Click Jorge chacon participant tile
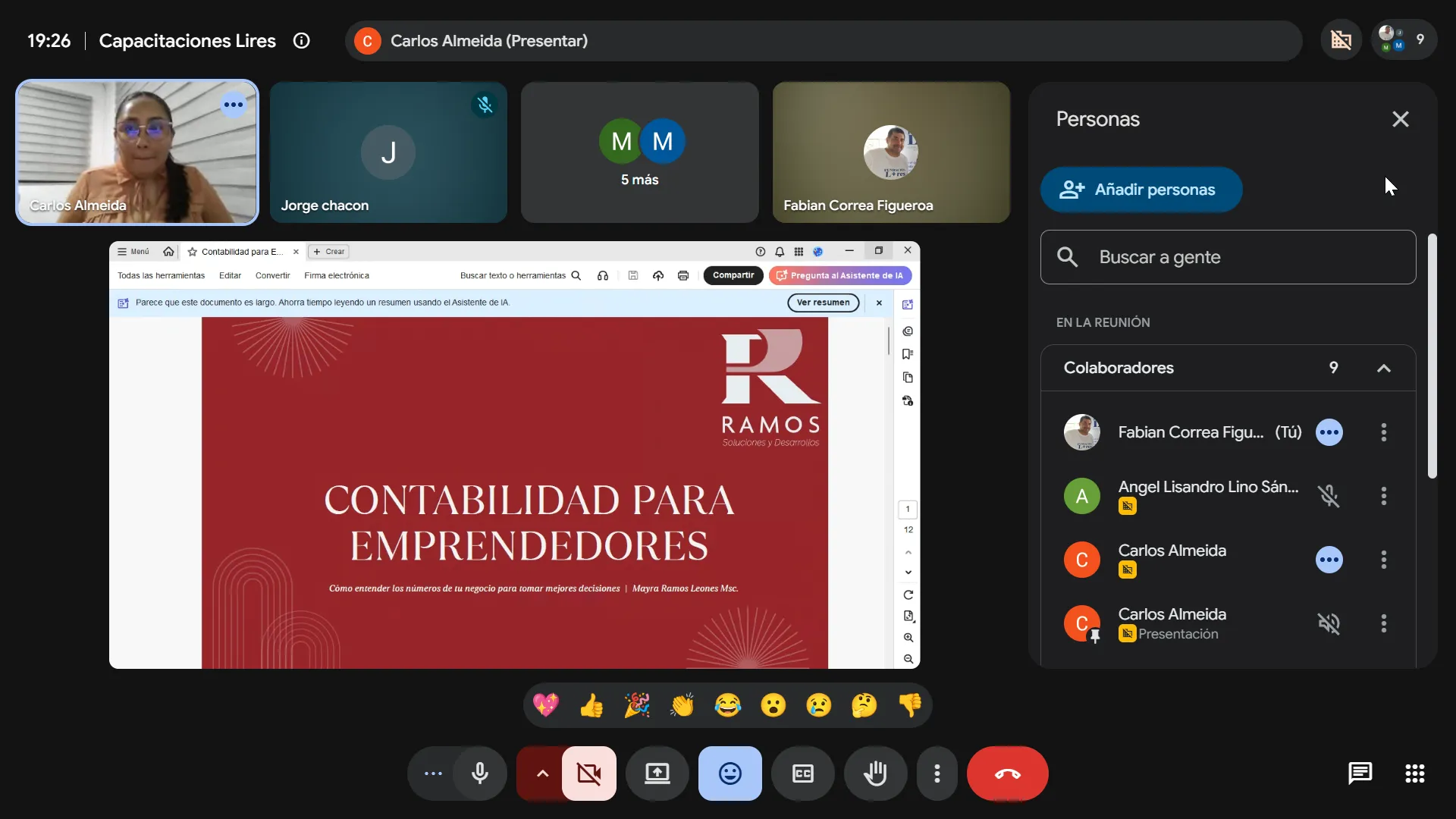The width and height of the screenshot is (1456, 819). (388, 152)
